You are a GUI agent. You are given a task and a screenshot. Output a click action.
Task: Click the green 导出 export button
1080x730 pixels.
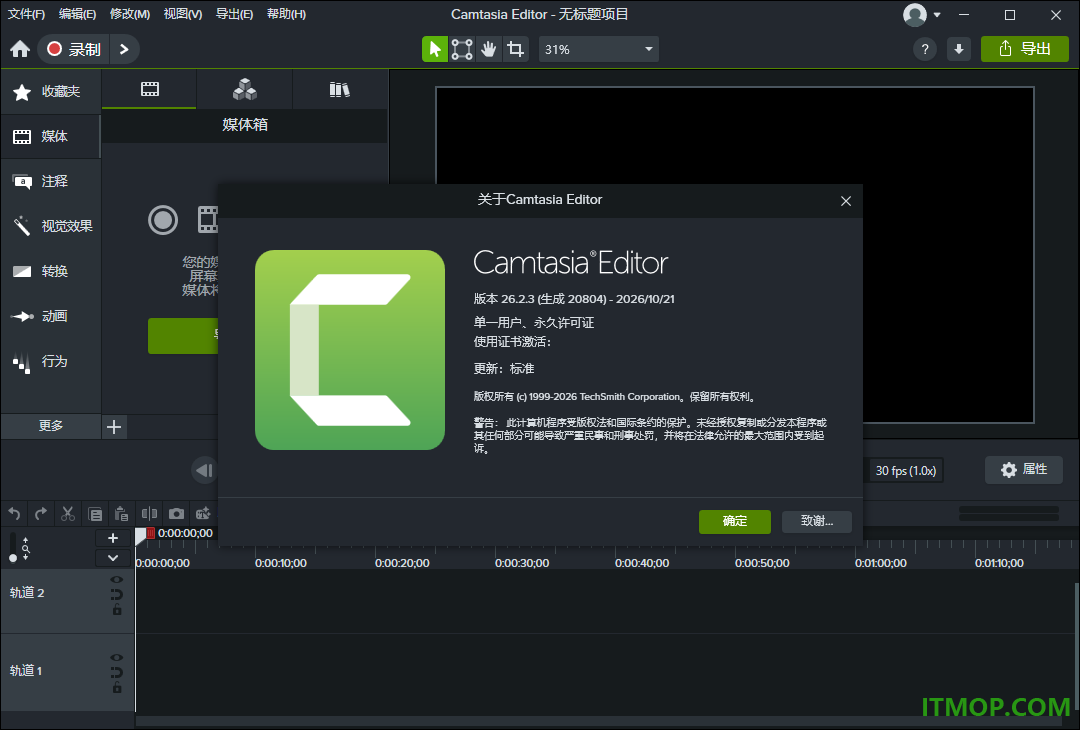(x=1024, y=49)
